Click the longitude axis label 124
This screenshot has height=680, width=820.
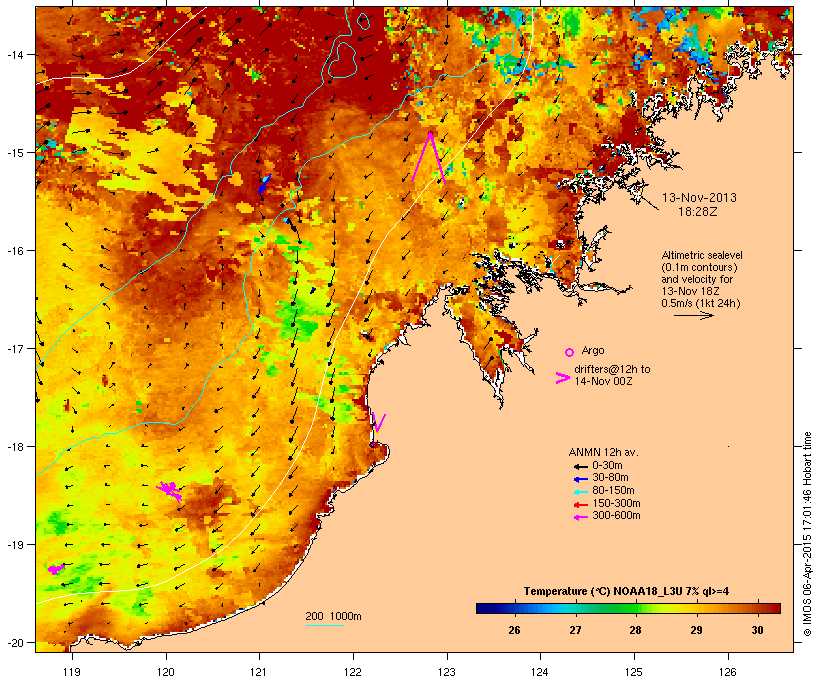coord(540,672)
